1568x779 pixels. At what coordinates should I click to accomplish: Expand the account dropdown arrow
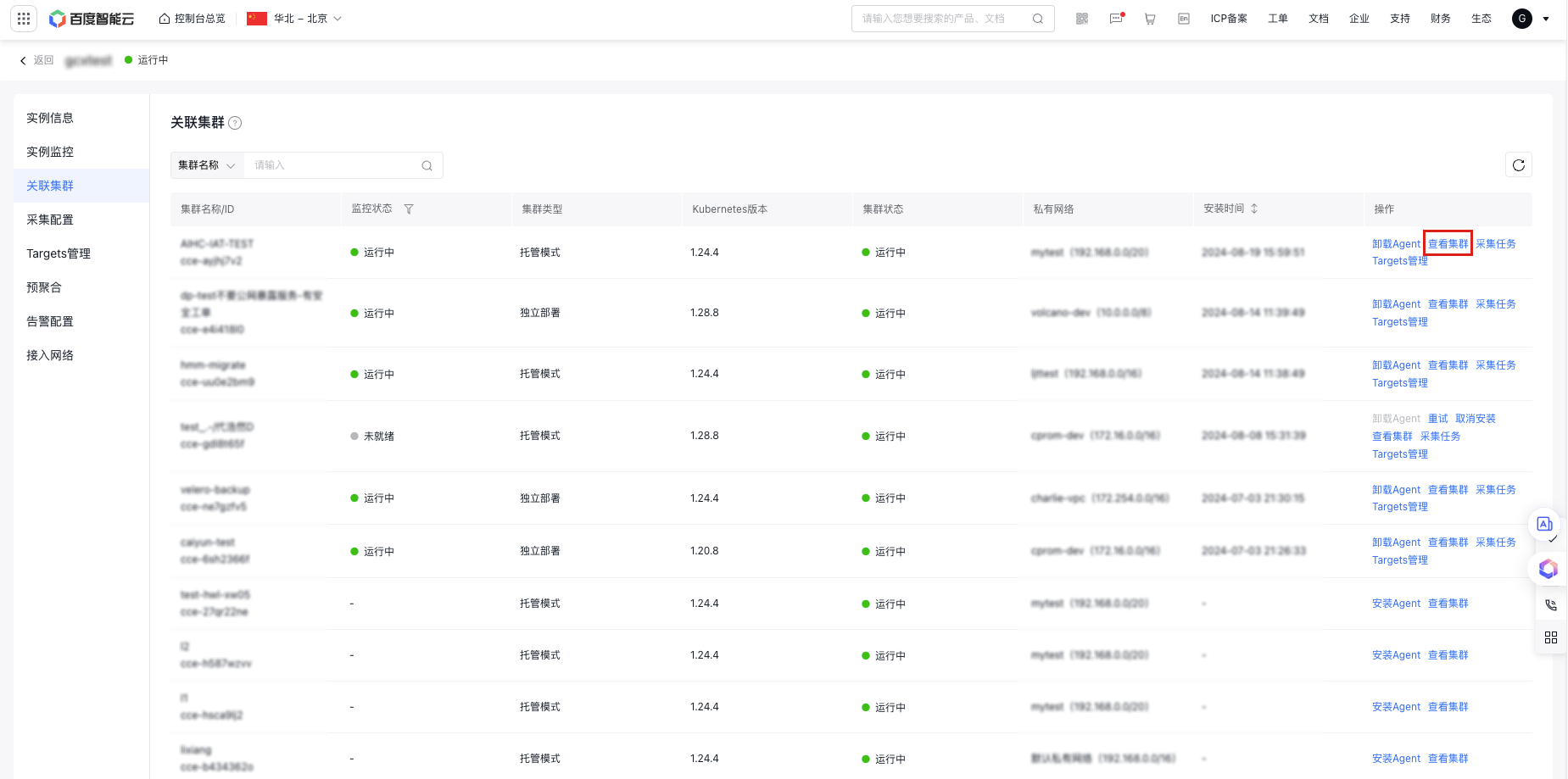click(1546, 19)
